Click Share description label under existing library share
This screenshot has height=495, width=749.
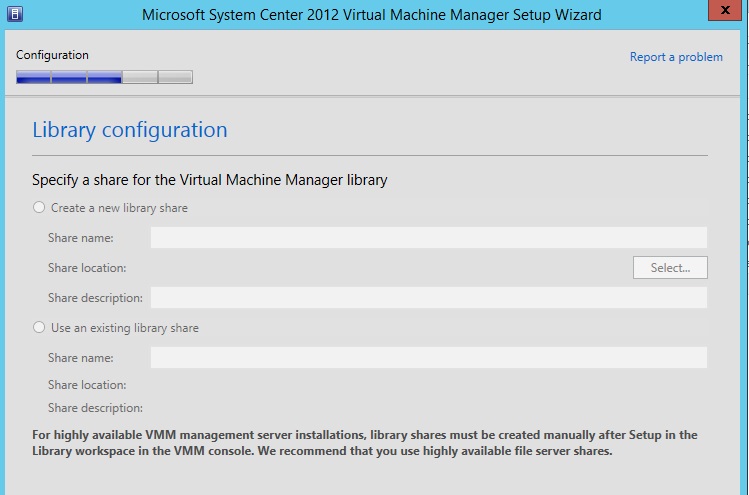click(95, 408)
